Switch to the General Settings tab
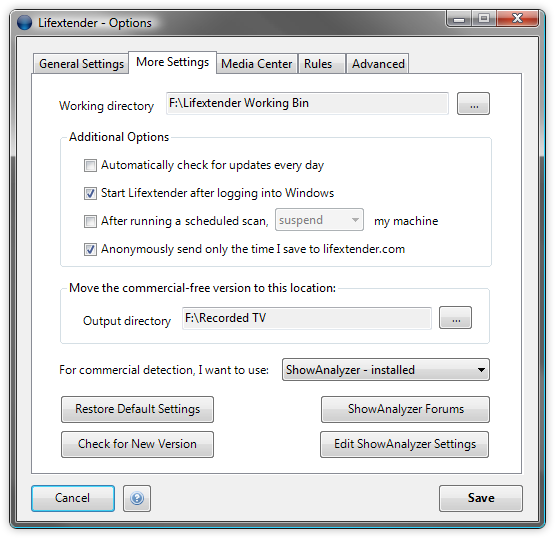 (x=81, y=64)
